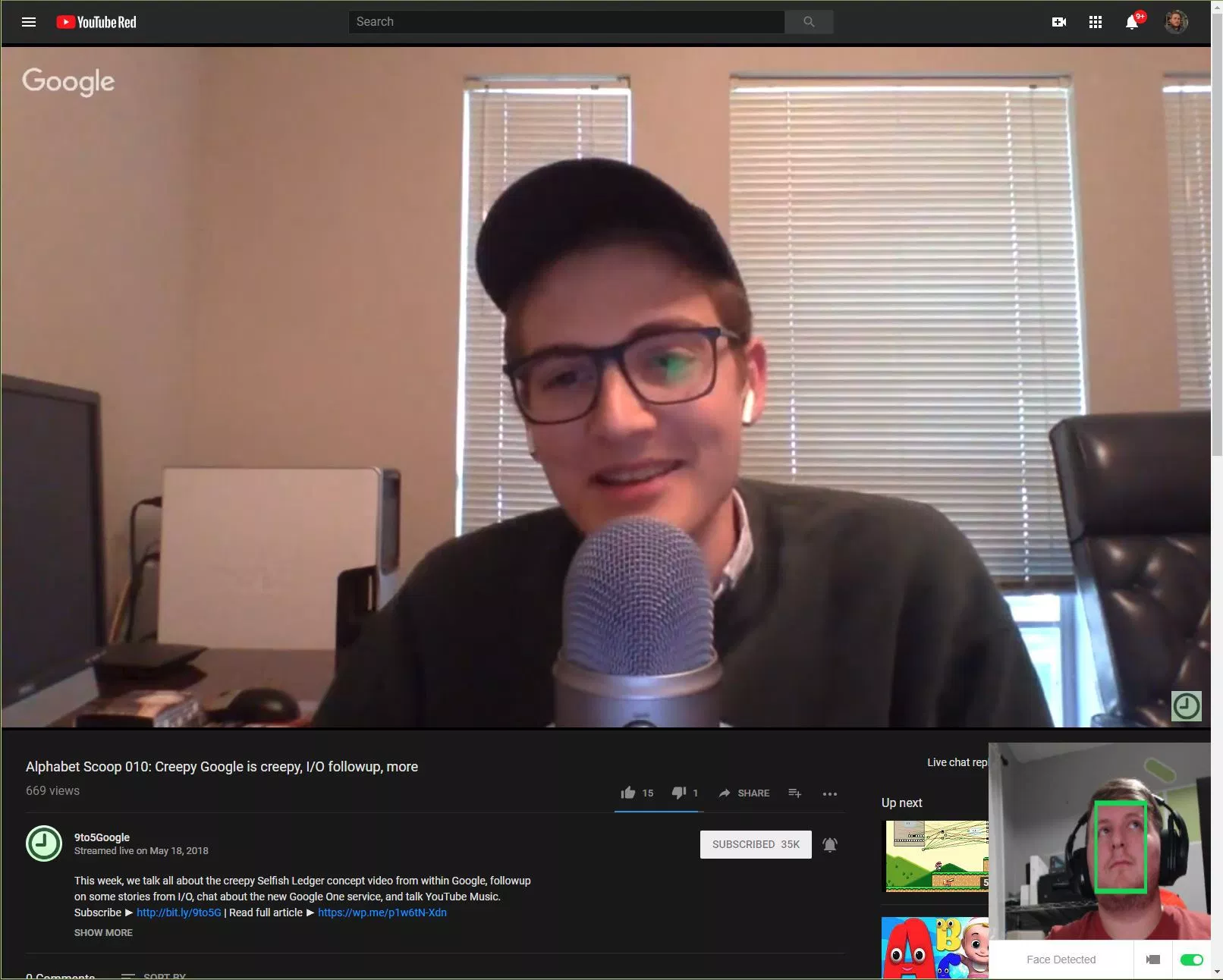The image size is (1223, 980).
Task: Like the video with thumbs up
Action: pos(628,793)
